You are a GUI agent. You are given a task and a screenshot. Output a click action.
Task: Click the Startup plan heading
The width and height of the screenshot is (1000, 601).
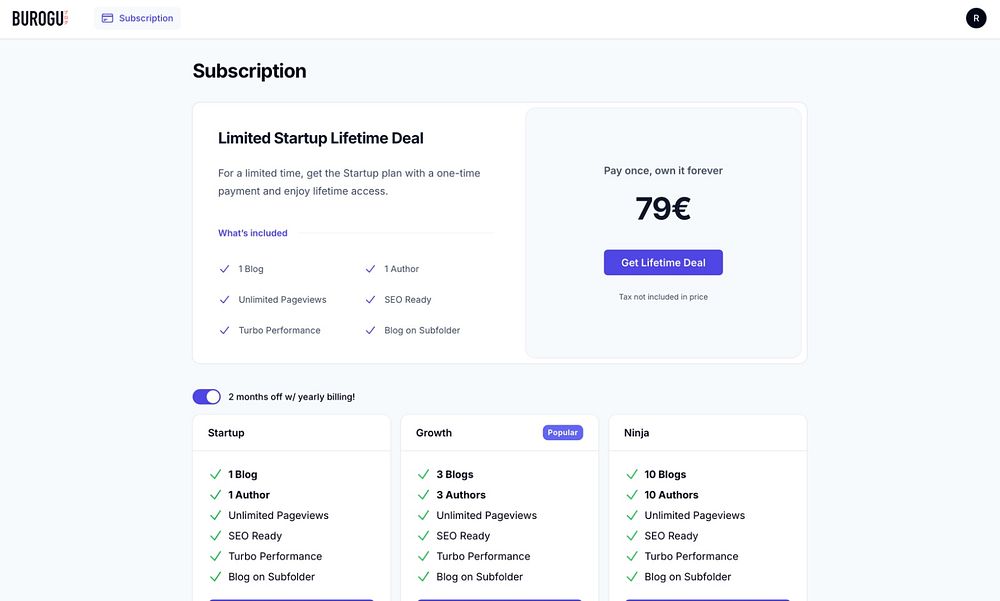[226, 433]
